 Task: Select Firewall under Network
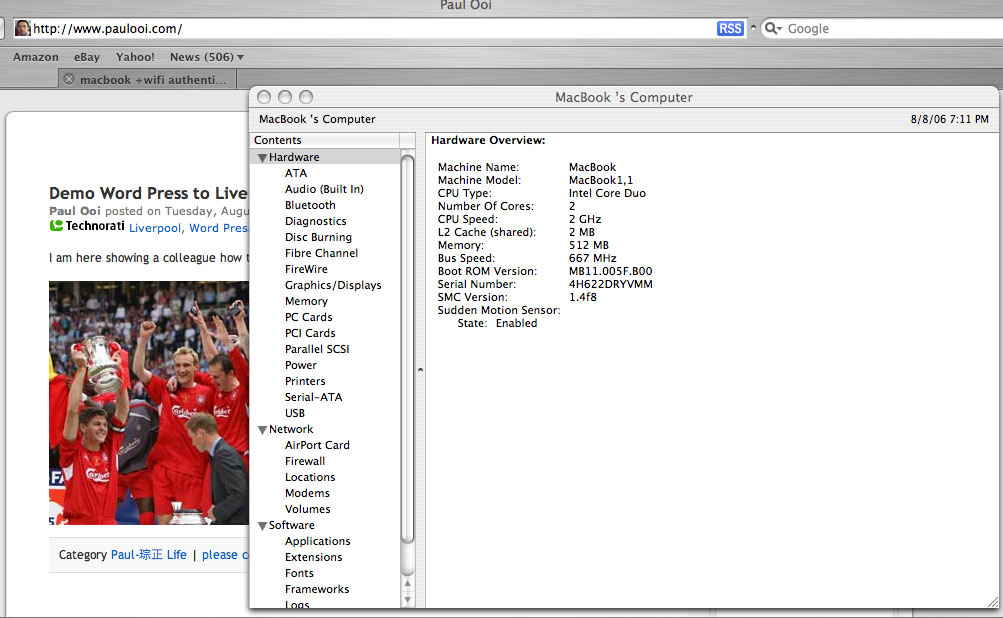[x=305, y=461]
